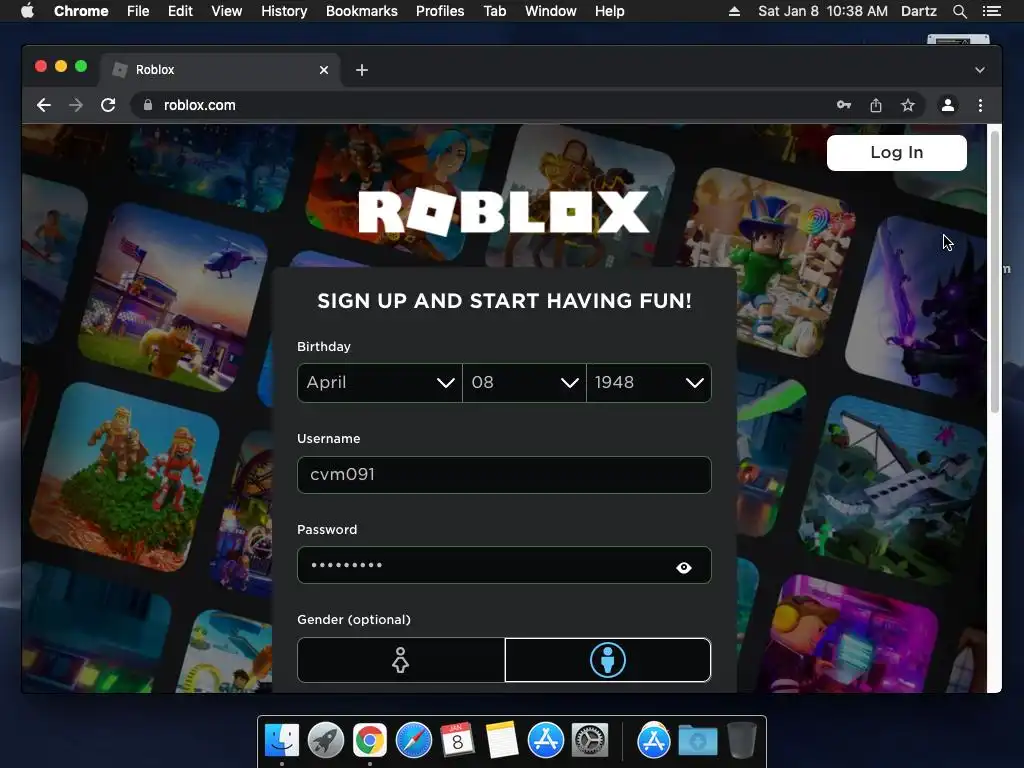Screen dimensions: 1024x768
Task: Open the Apple menu
Action: coord(27,11)
